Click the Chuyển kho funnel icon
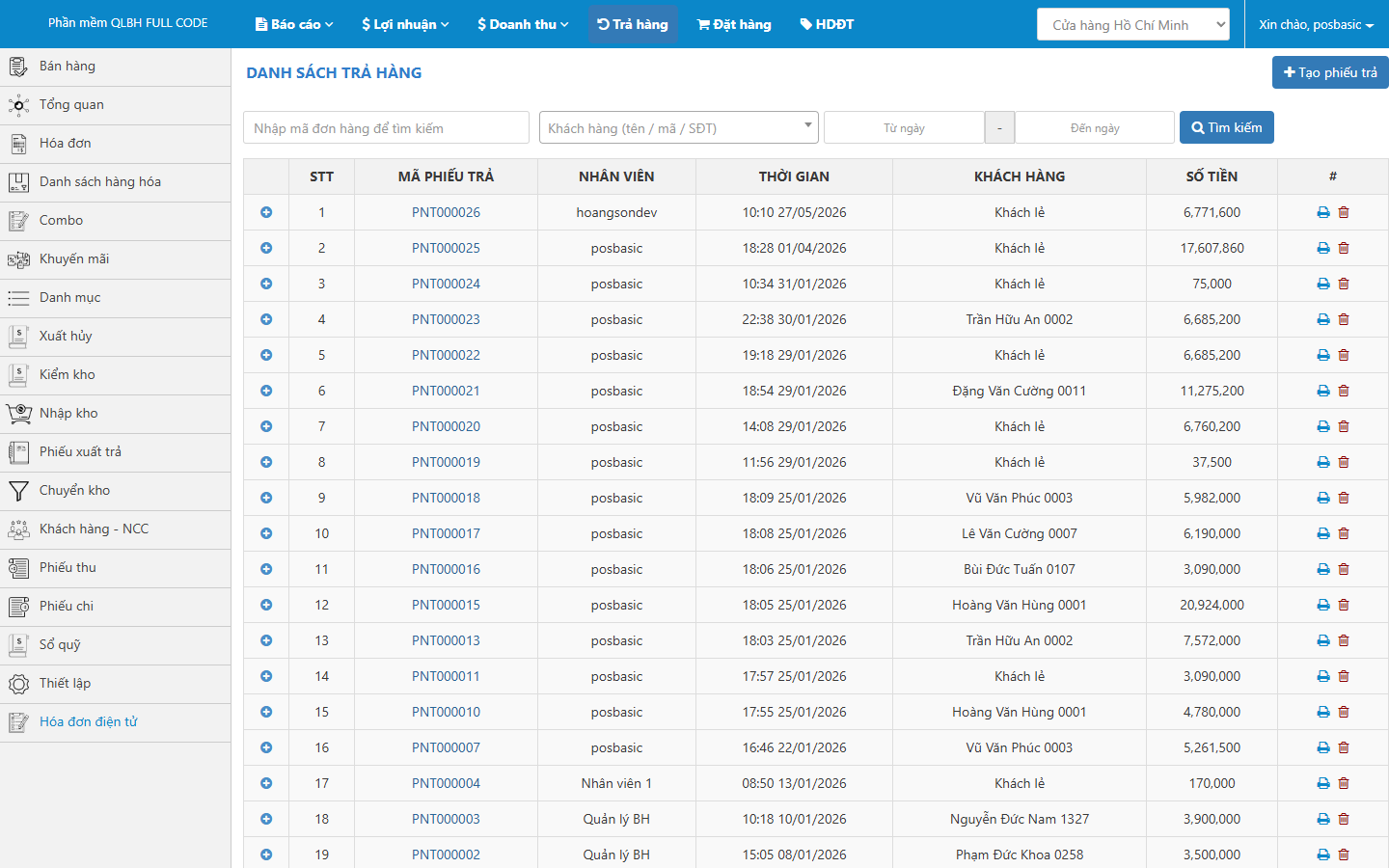This screenshot has width=1389, height=868. coord(18,491)
